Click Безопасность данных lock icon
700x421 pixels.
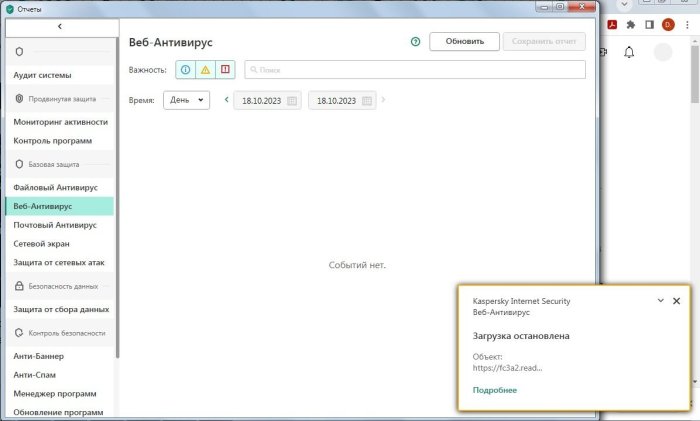tap(19, 286)
